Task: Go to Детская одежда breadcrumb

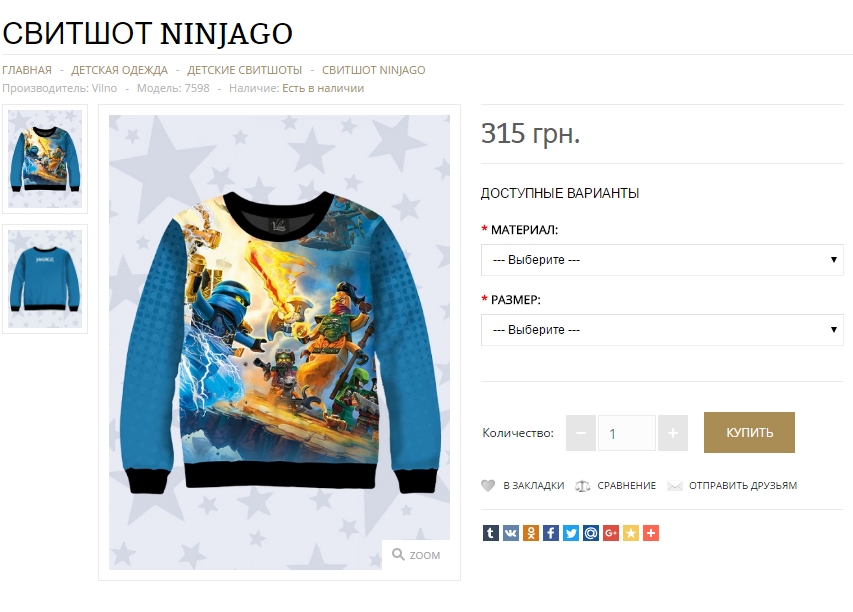Action: (x=119, y=70)
